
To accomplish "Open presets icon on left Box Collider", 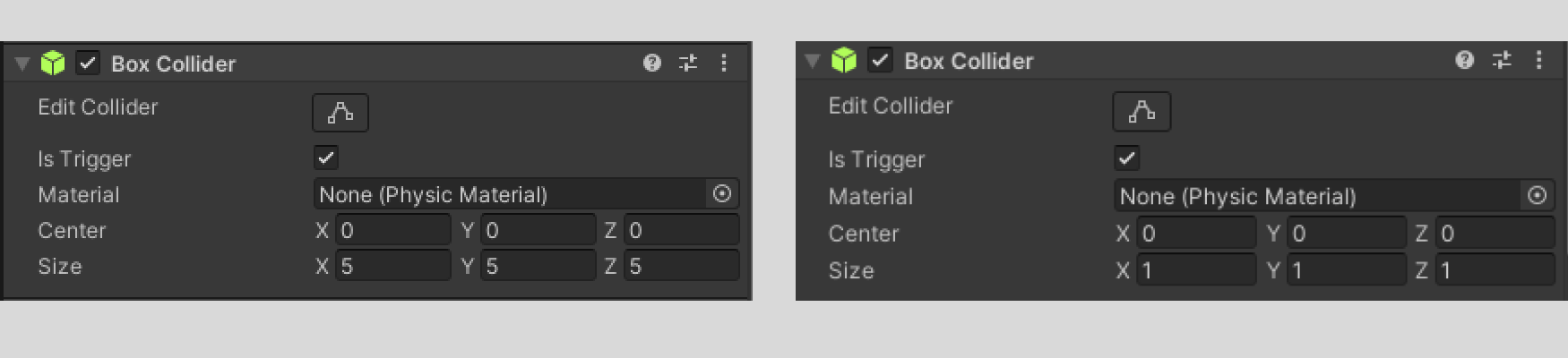I will click(x=688, y=63).
